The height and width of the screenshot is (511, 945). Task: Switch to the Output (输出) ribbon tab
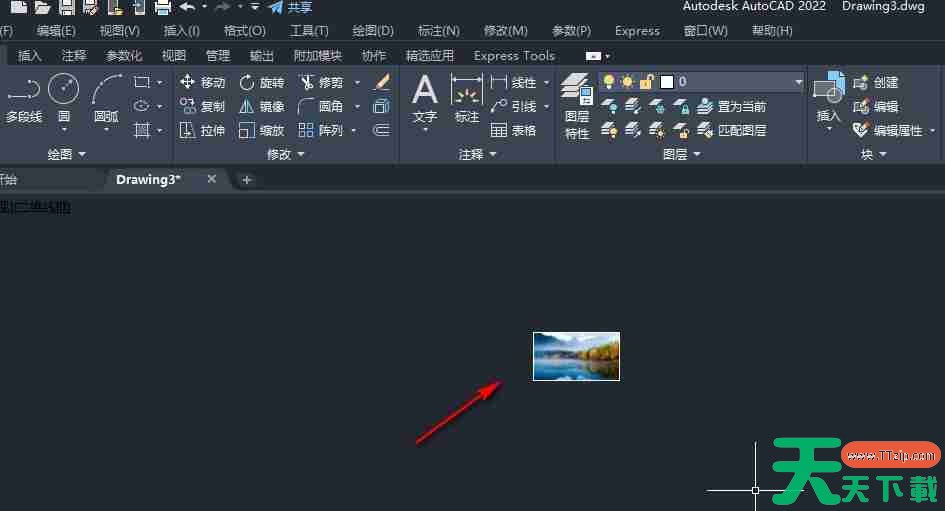(262, 56)
